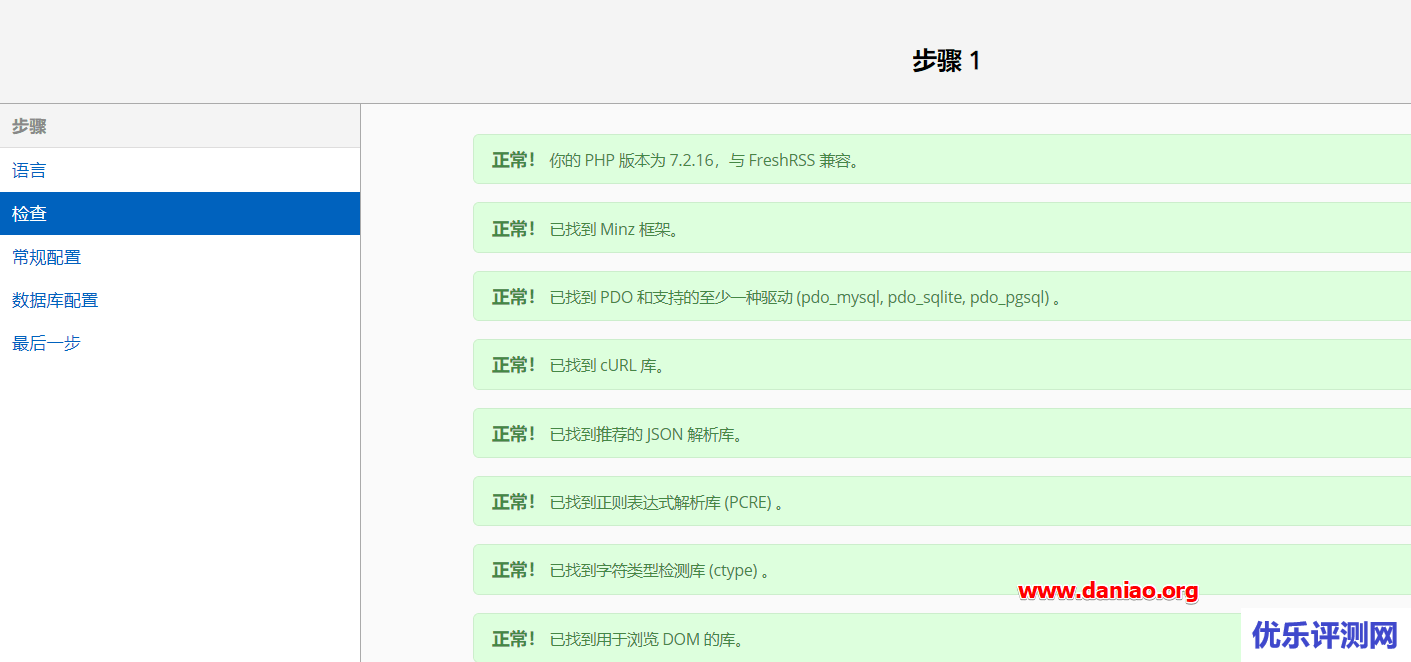This screenshot has height=662, width=1411.
Task: Click the PDO drivers found message
Action: (942, 297)
